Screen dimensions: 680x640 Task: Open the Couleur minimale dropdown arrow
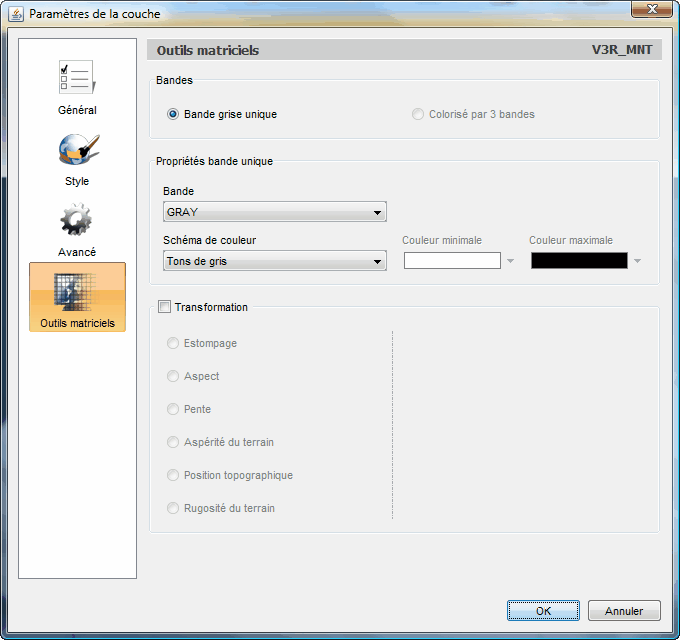(x=511, y=261)
